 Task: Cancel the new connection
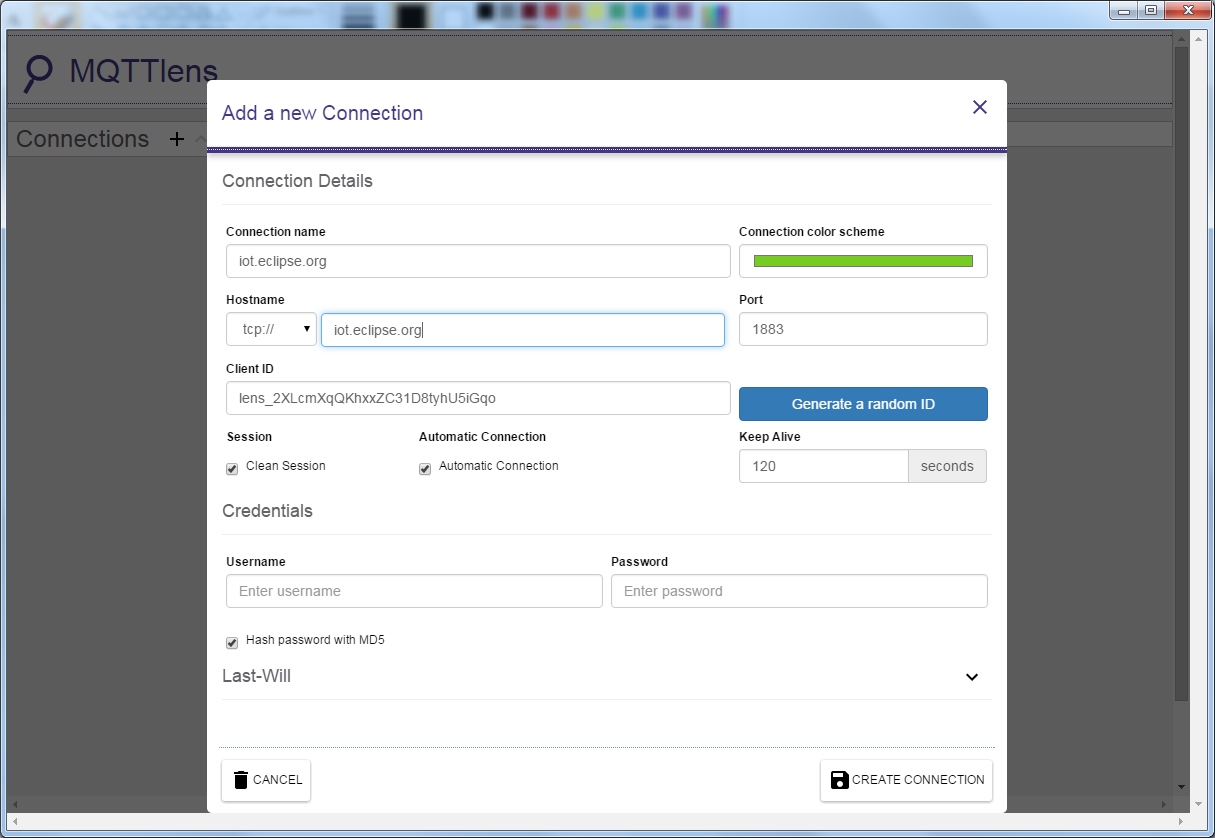point(266,780)
